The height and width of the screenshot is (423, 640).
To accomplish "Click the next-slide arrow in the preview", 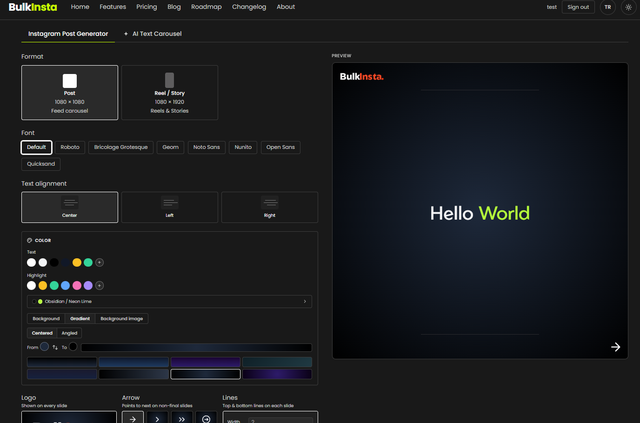I will pos(616,347).
